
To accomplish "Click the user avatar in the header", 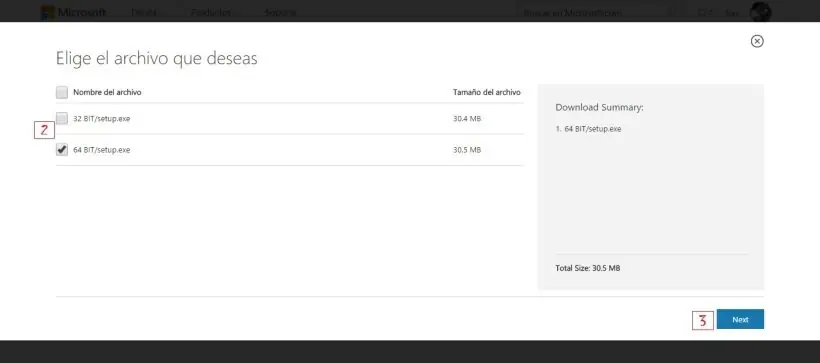I will point(760,12).
